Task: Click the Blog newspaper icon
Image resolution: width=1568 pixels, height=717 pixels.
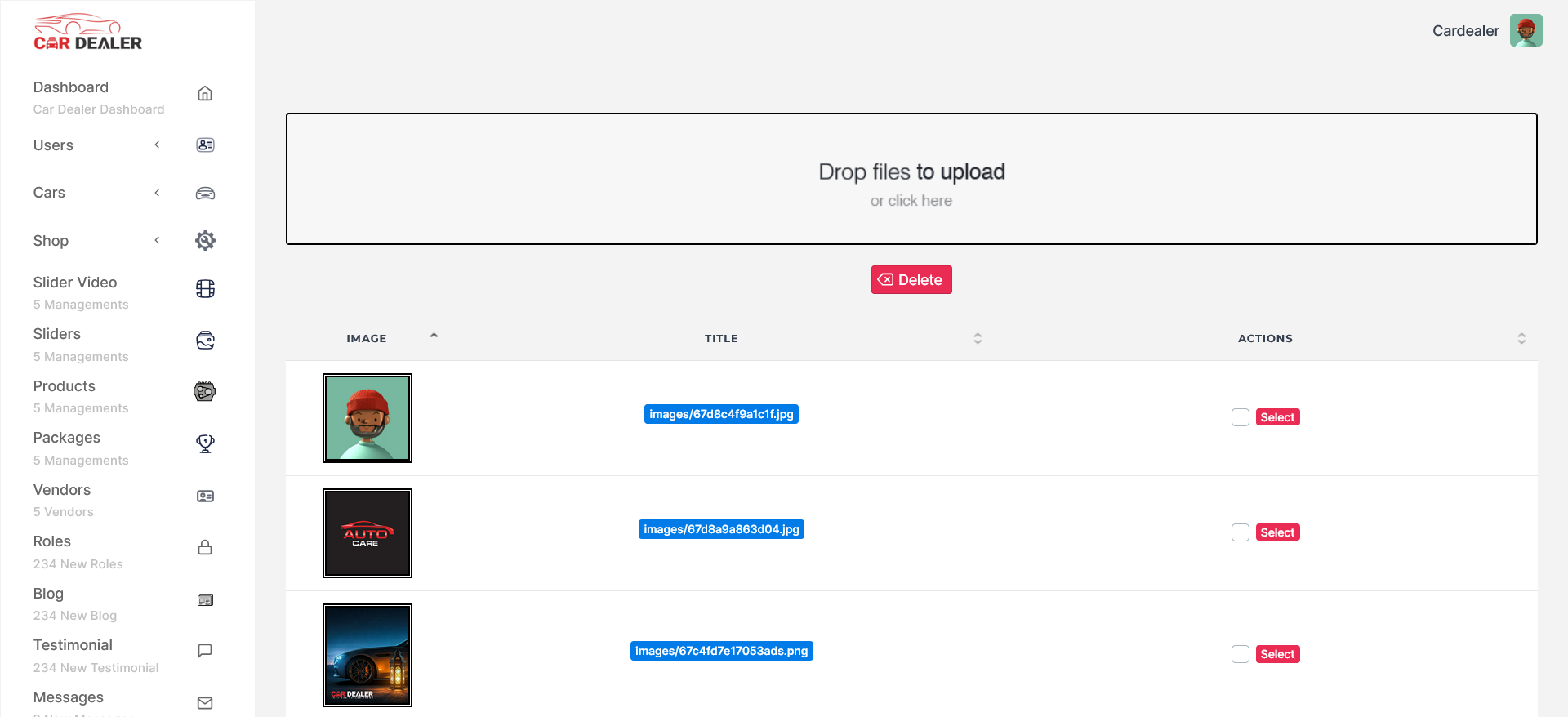Action: pyautogui.click(x=205, y=599)
